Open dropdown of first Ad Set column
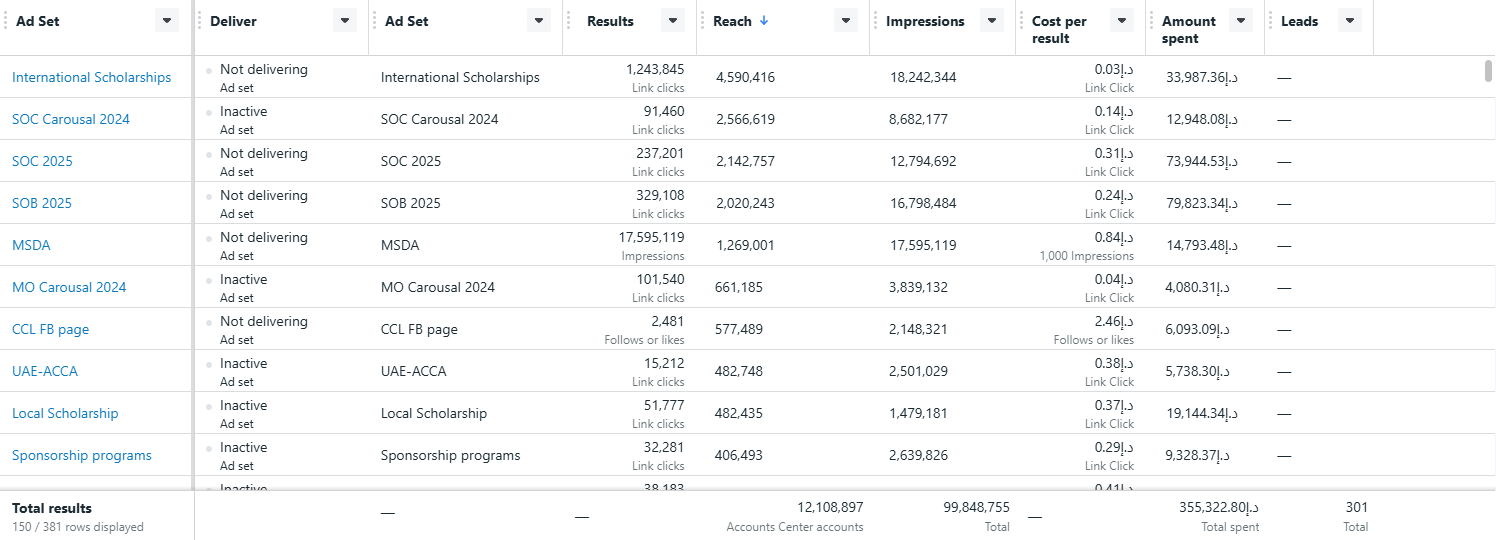 point(167,21)
